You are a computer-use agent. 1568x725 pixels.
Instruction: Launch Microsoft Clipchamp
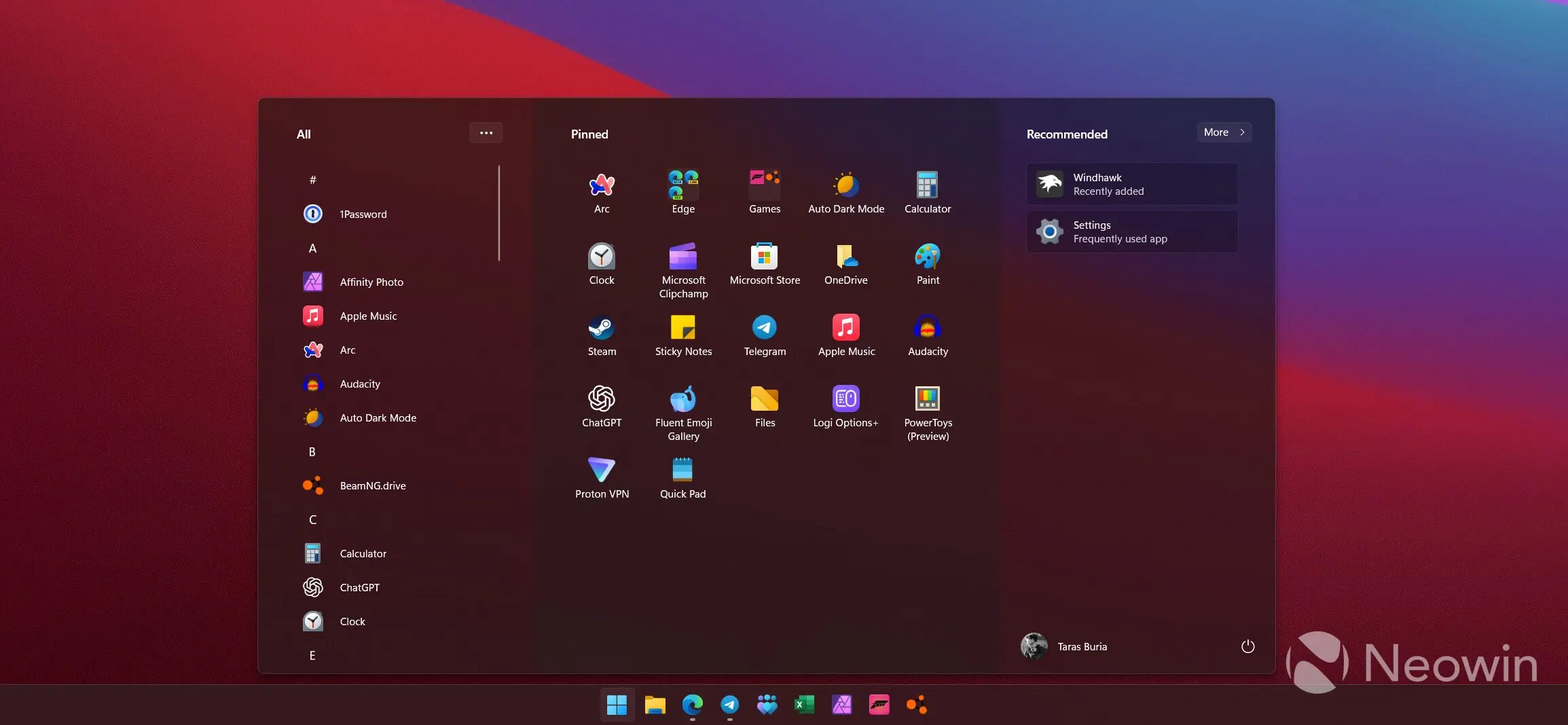coord(683,271)
